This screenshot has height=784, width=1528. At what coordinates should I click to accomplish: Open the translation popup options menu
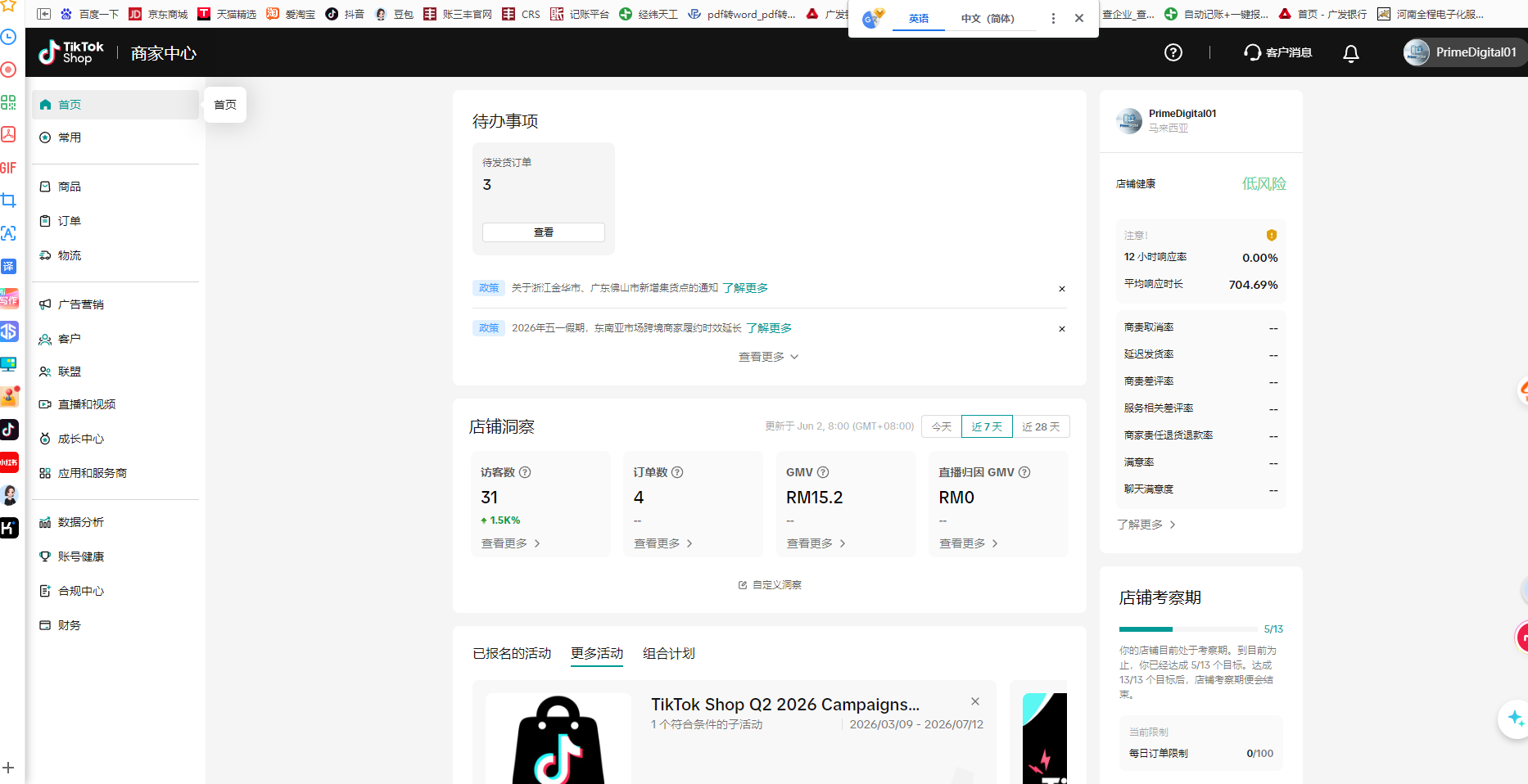tap(1053, 18)
